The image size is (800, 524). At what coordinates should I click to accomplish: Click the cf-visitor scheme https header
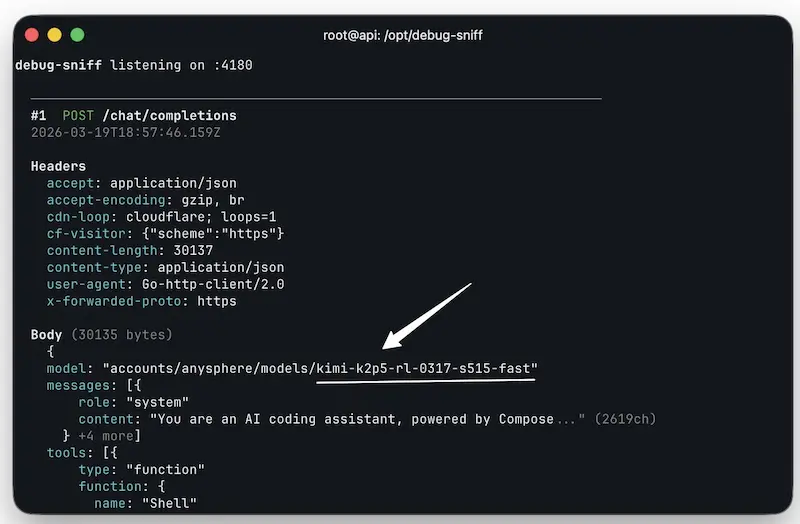165,233
